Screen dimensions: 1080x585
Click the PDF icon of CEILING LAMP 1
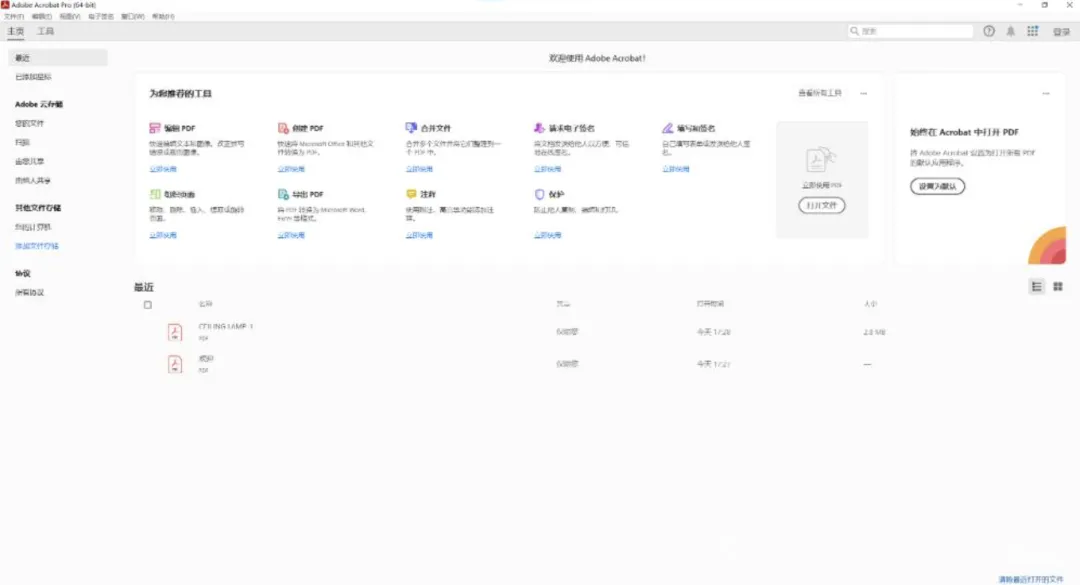175,332
